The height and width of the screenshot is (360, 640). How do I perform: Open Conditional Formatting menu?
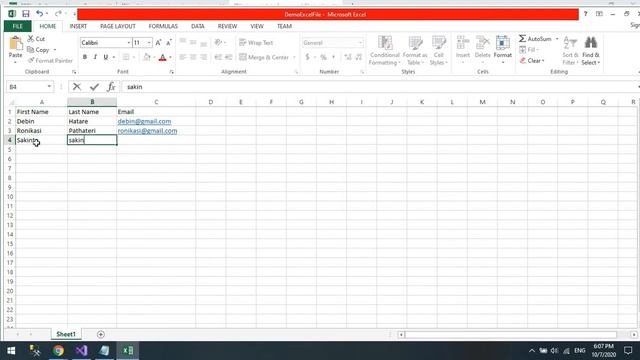(384, 51)
